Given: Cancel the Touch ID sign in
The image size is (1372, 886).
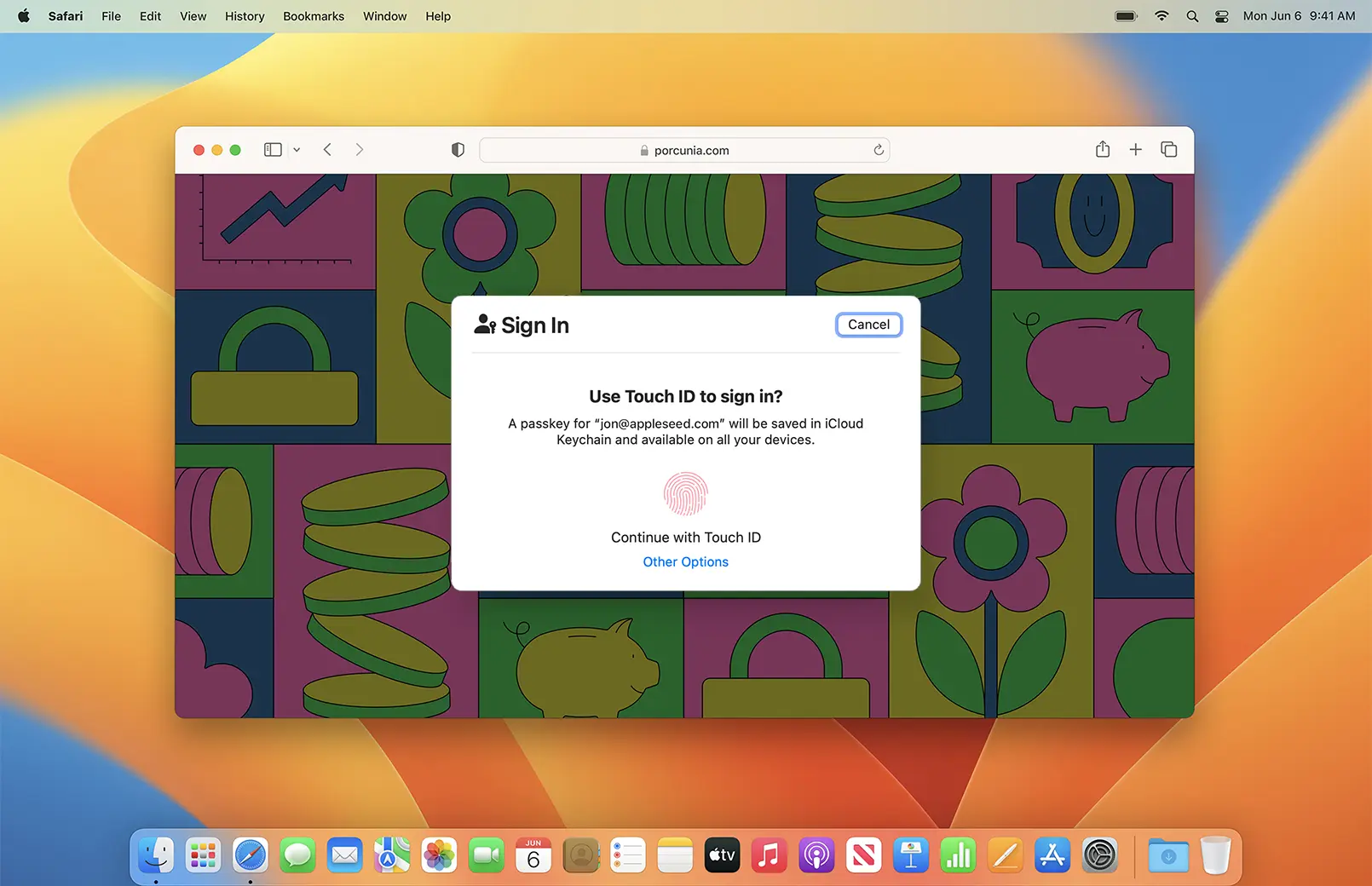Looking at the screenshot, I should [x=868, y=325].
